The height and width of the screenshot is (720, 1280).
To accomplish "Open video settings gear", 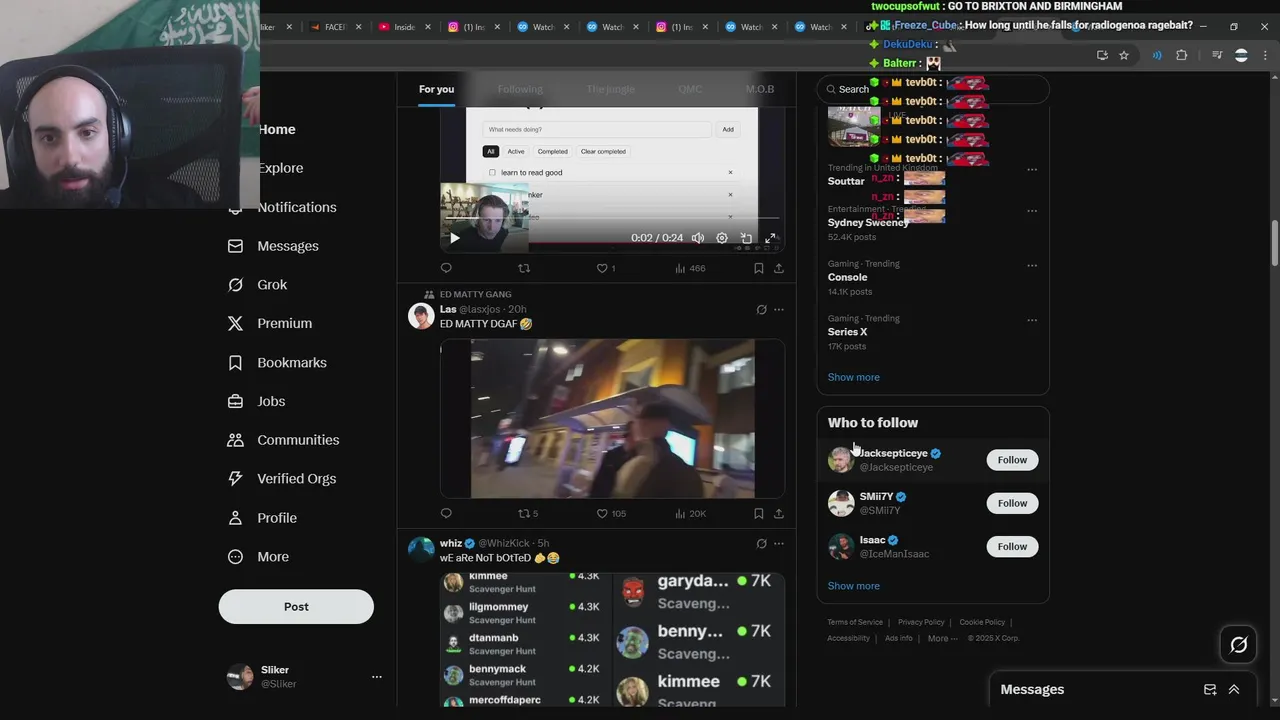I will pyautogui.click(x=722, y=238).
